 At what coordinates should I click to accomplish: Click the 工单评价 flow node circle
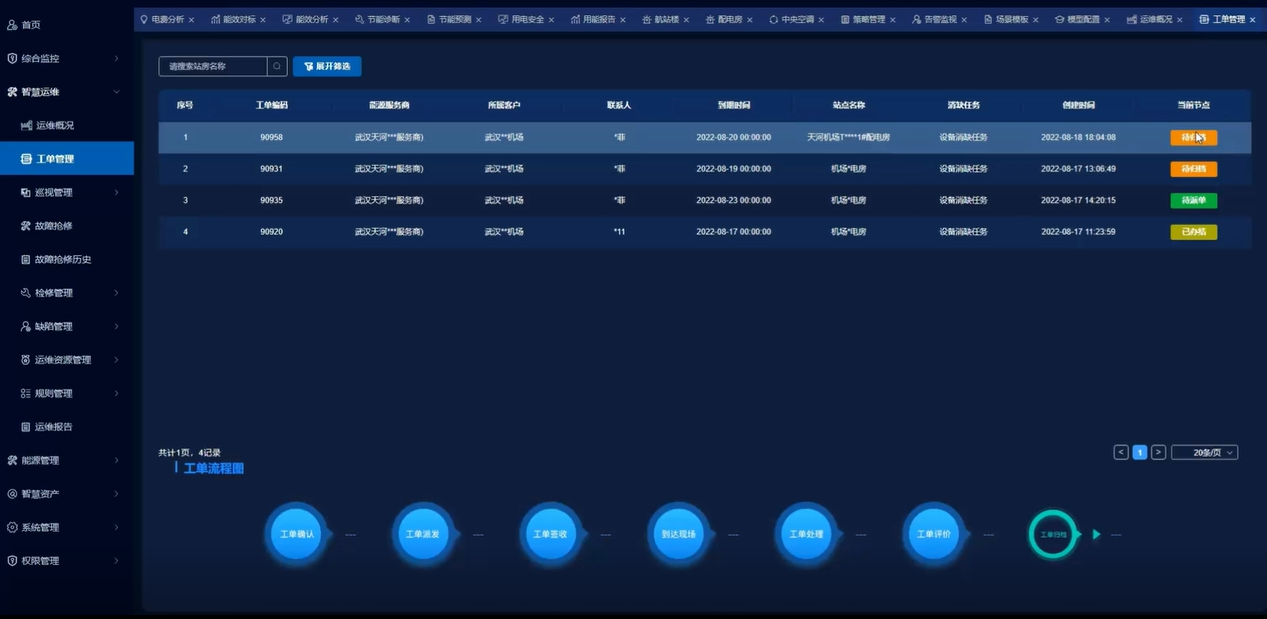click(935, 534)
